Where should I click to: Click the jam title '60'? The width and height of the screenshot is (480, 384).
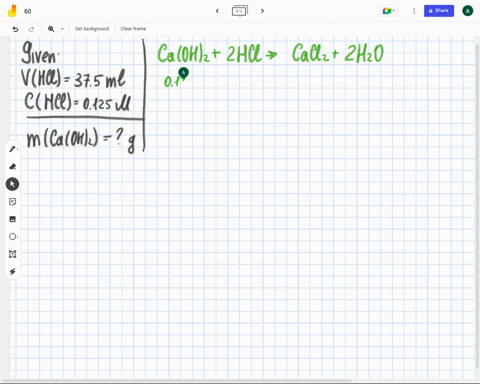pyautogui.click(x=28, y=11)
